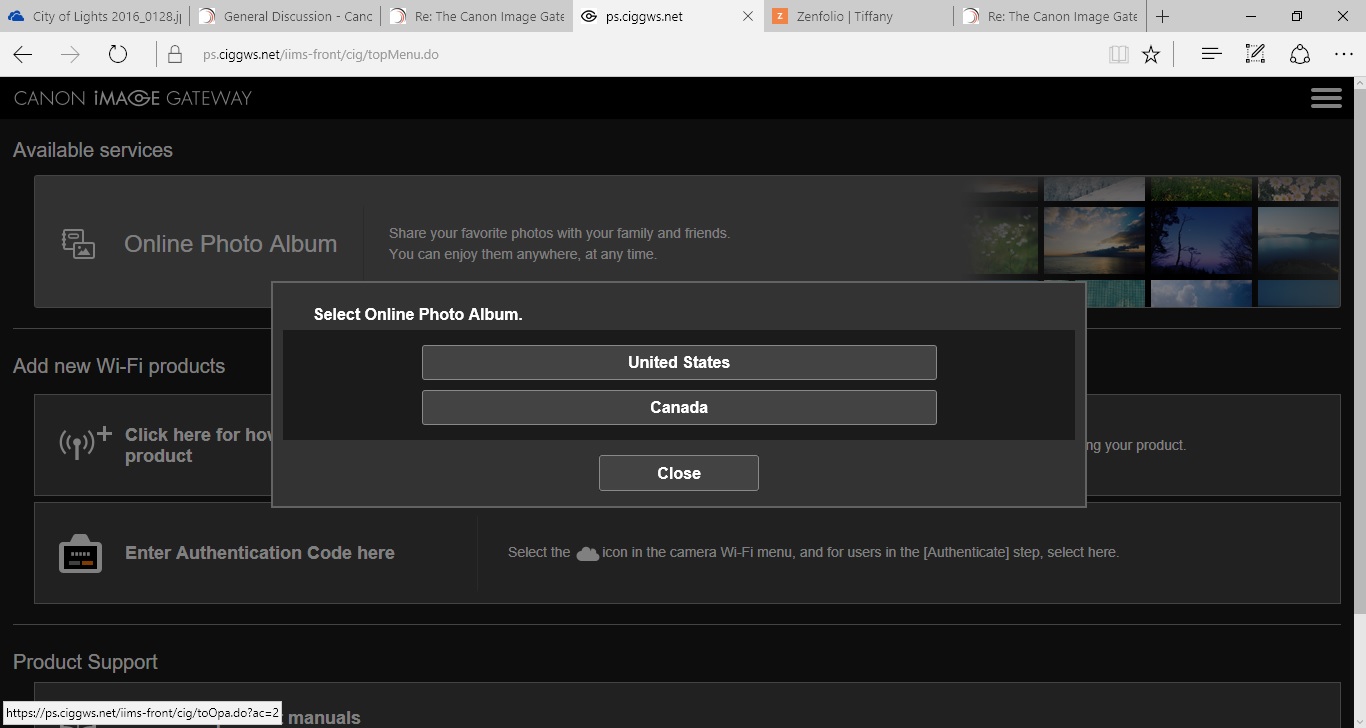The image size is (1366, 728).
Task: Open a new tab with plus button
Action: (x=1162, y=16)
